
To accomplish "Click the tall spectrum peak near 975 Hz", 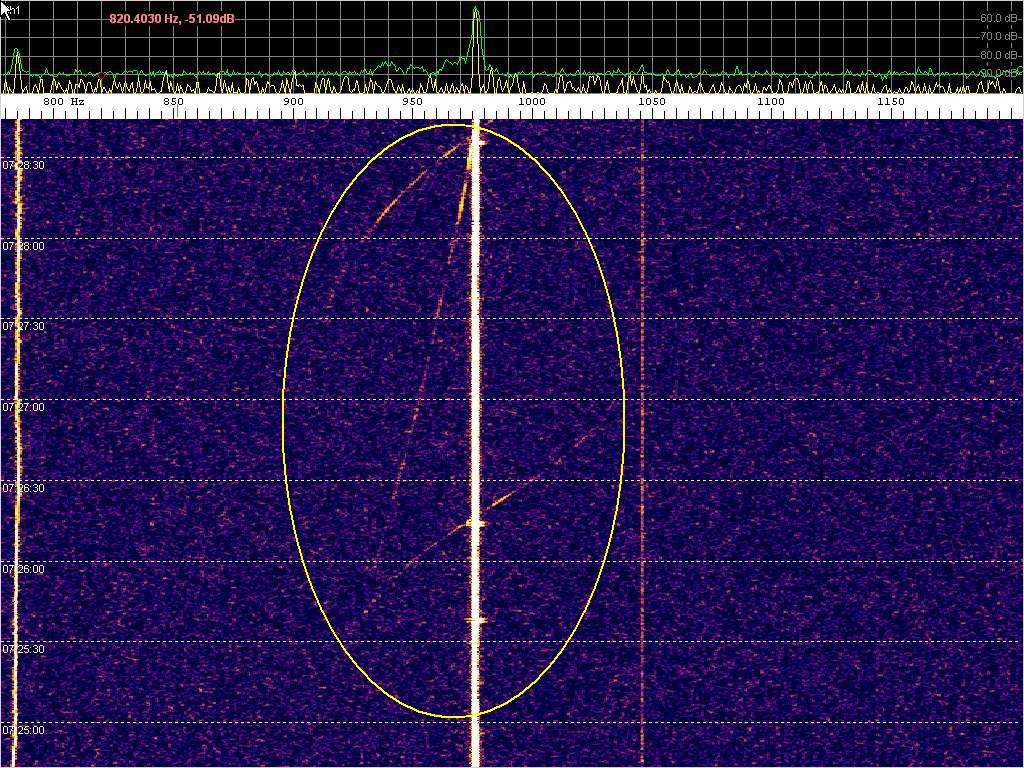I will (476, 20).
